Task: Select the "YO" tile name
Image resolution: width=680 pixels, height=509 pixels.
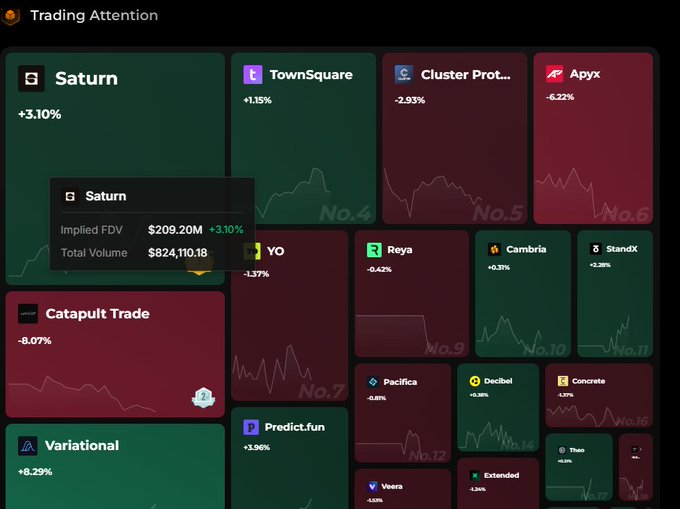Action: [x=275, y=251]
